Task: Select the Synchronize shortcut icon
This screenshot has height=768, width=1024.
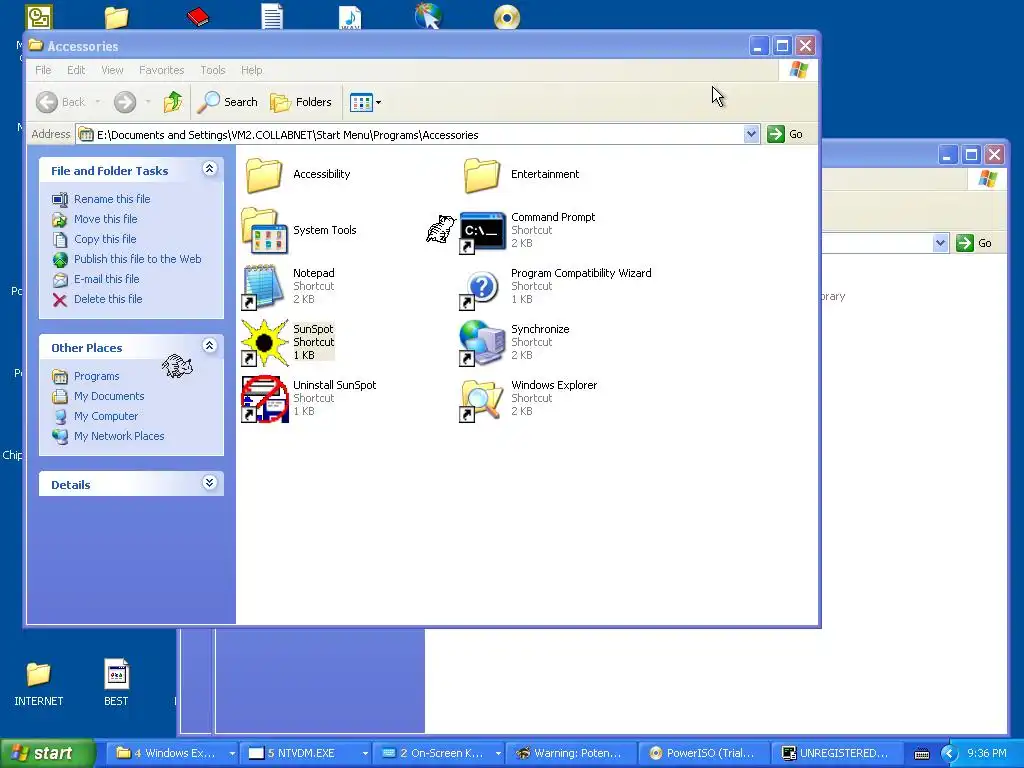Action: click(x=482, y=343)
